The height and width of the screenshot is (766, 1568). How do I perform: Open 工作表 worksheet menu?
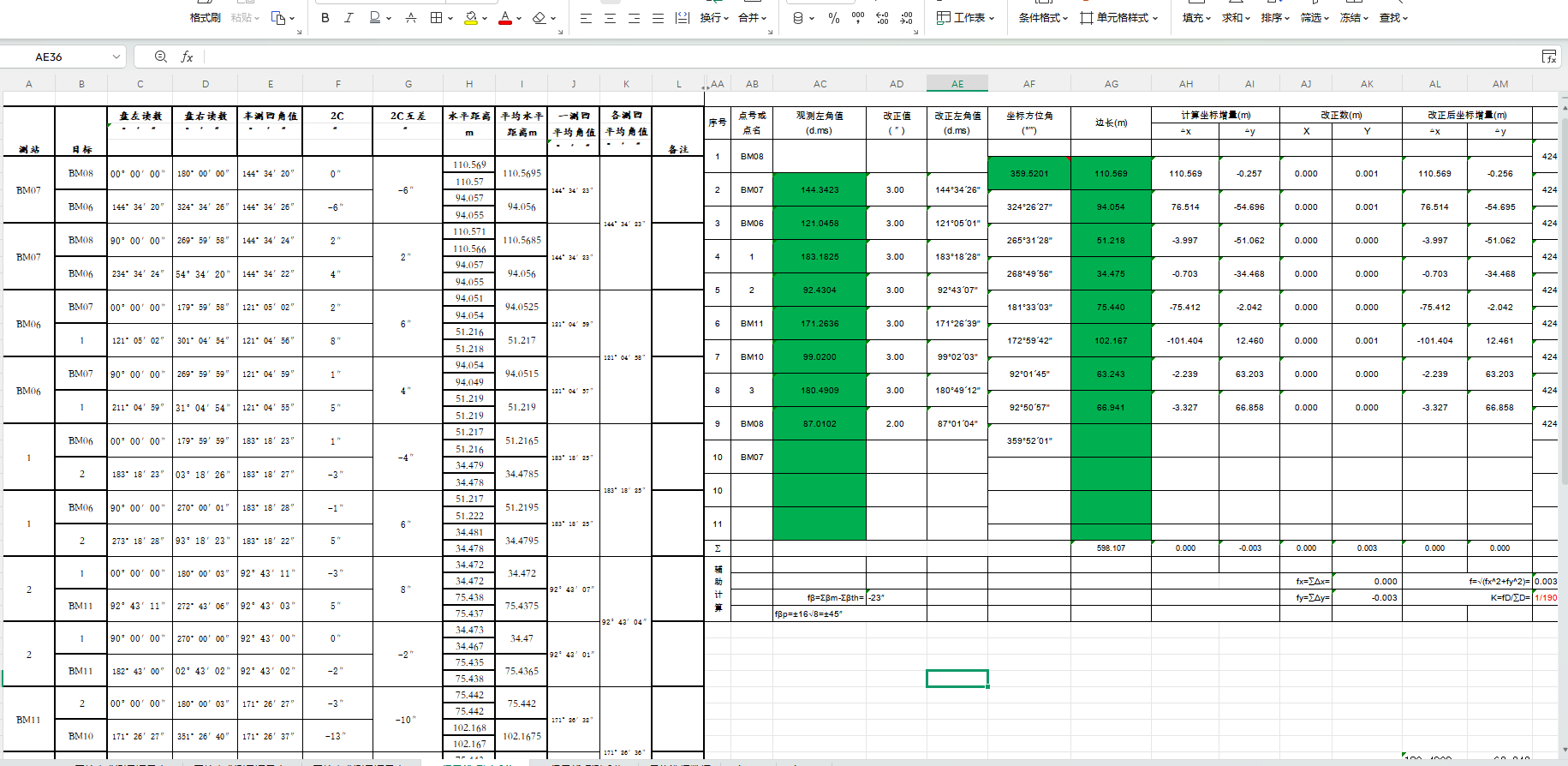965,18
